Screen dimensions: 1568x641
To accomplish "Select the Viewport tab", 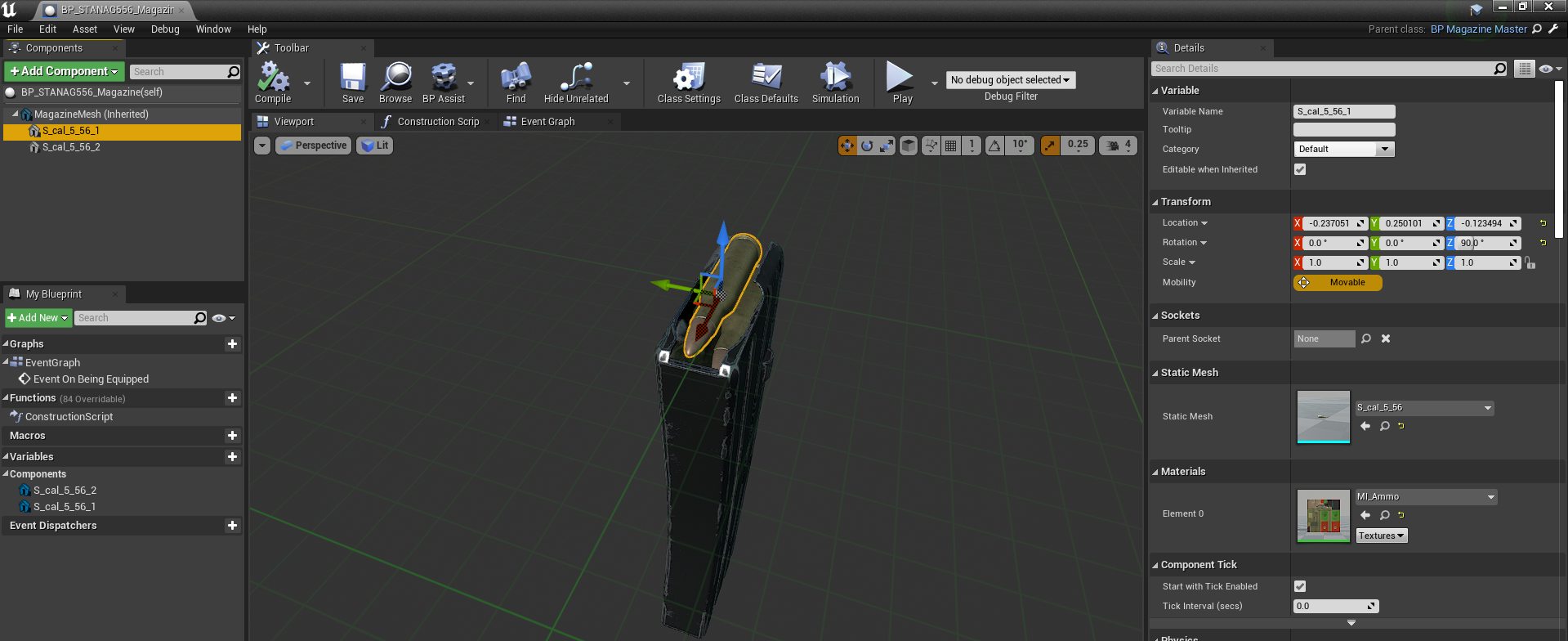I will [293, 121].
